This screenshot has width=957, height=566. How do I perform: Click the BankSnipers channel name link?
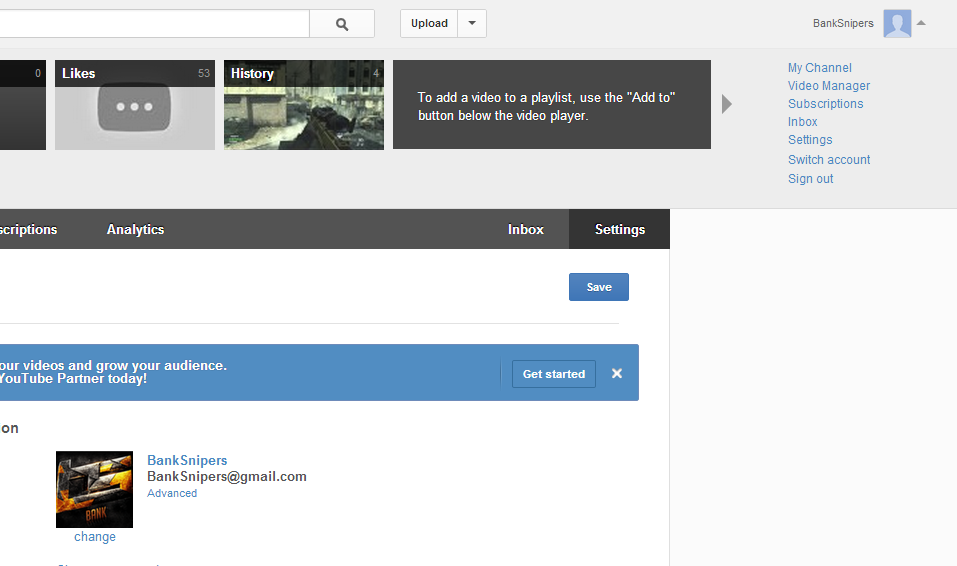click(187, 460)
